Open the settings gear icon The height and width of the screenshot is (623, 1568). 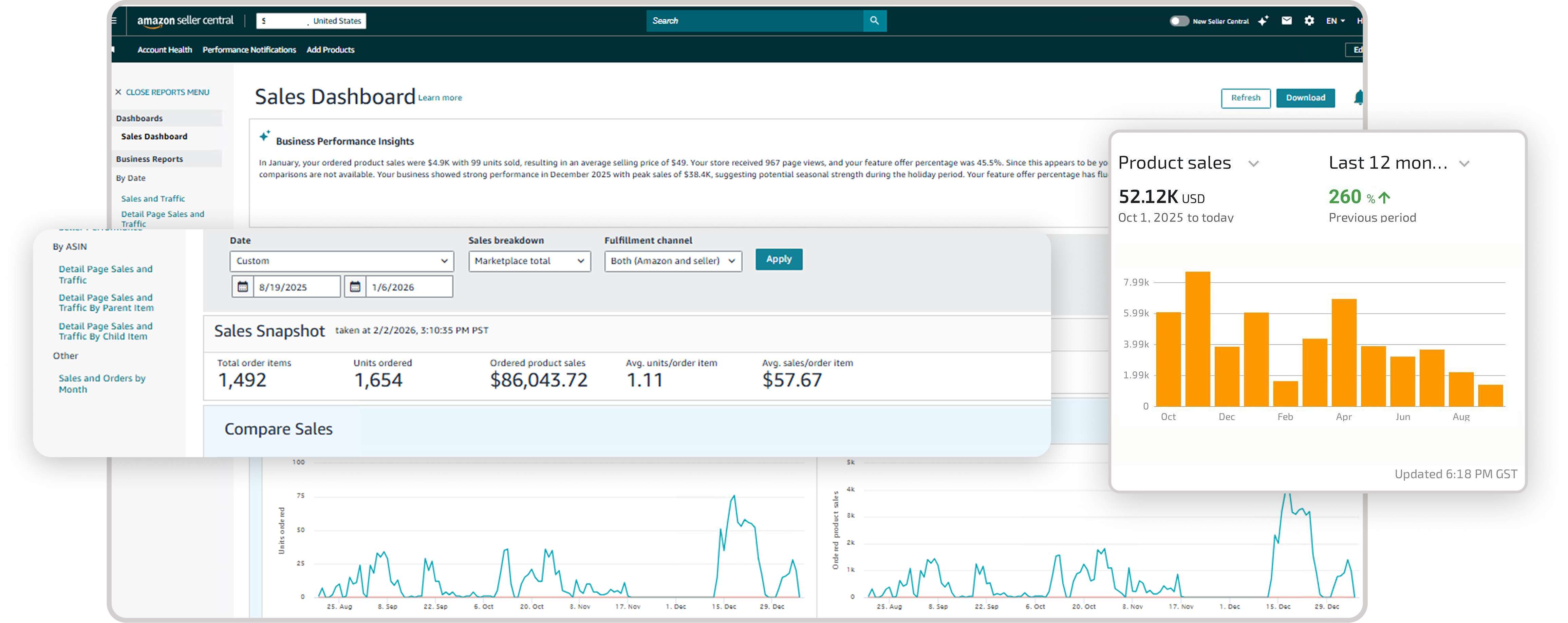click(1309, 20)
